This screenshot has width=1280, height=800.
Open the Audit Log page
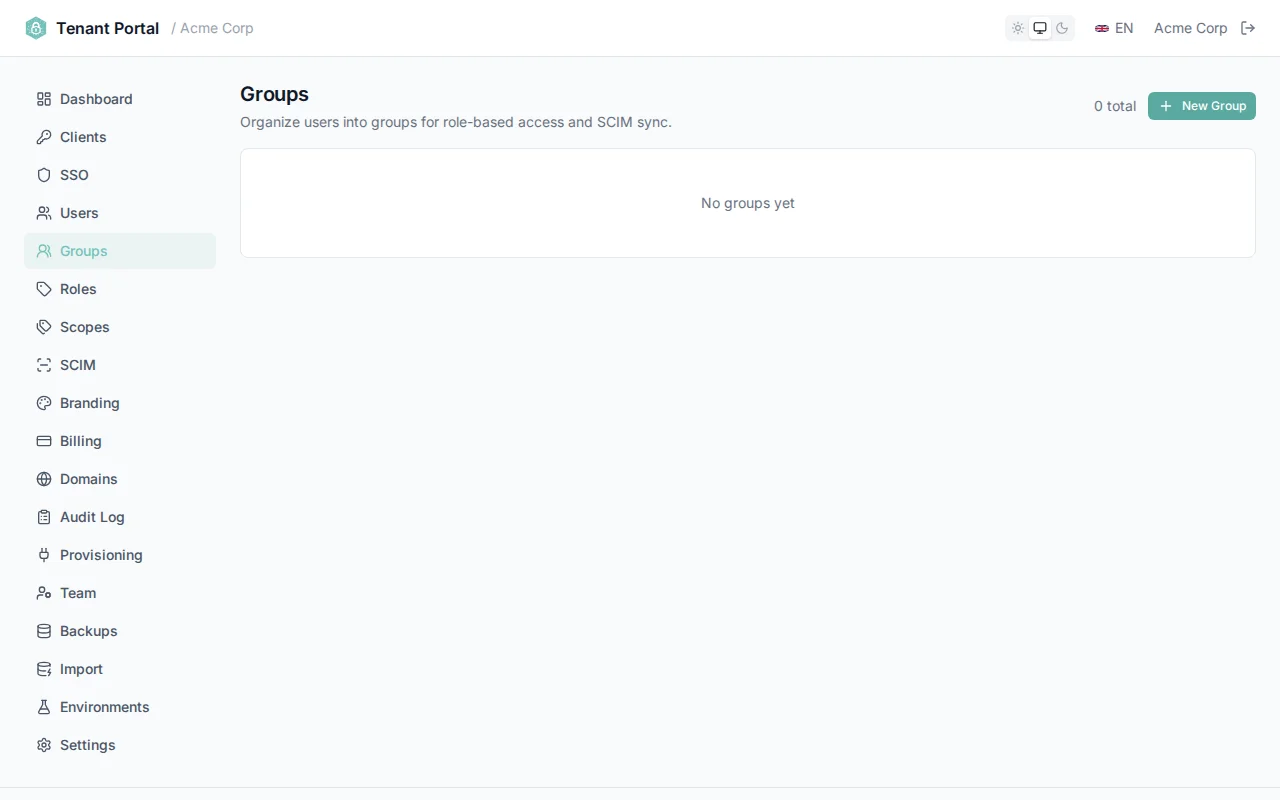point(120,517)
